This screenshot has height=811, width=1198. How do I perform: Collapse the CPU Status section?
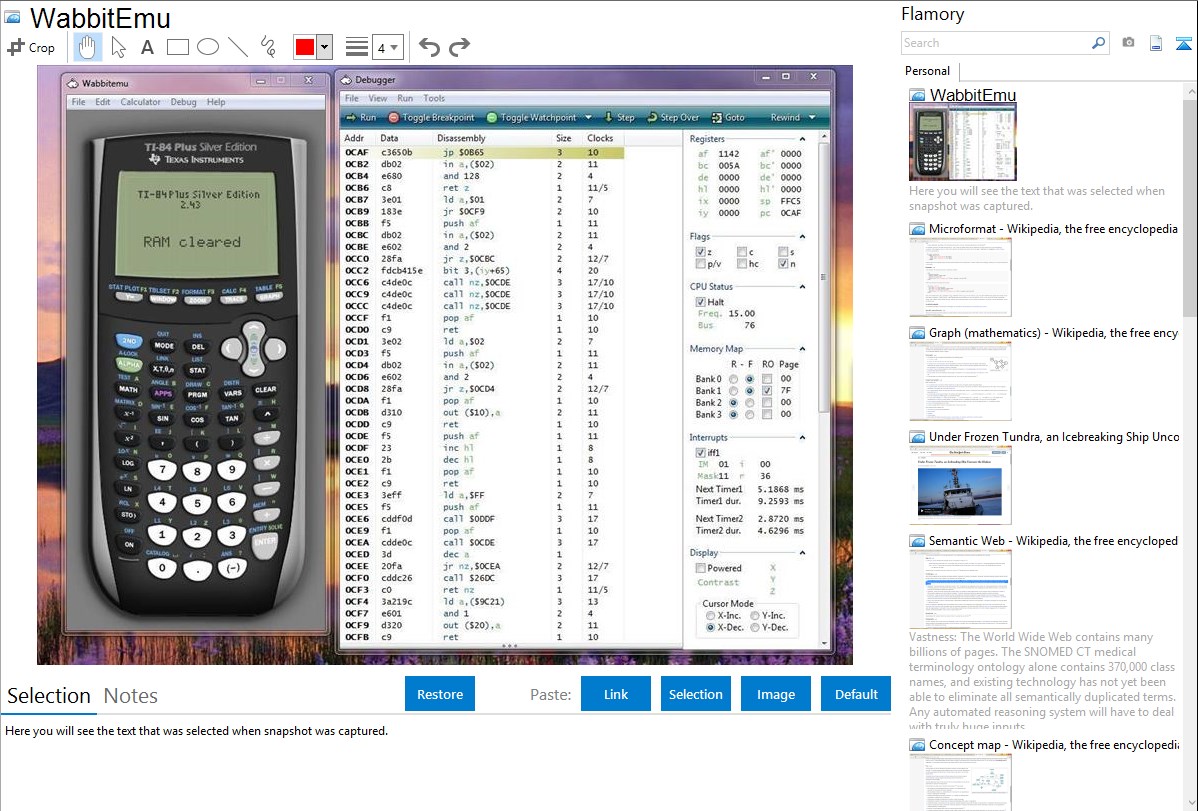pos(802,287)
